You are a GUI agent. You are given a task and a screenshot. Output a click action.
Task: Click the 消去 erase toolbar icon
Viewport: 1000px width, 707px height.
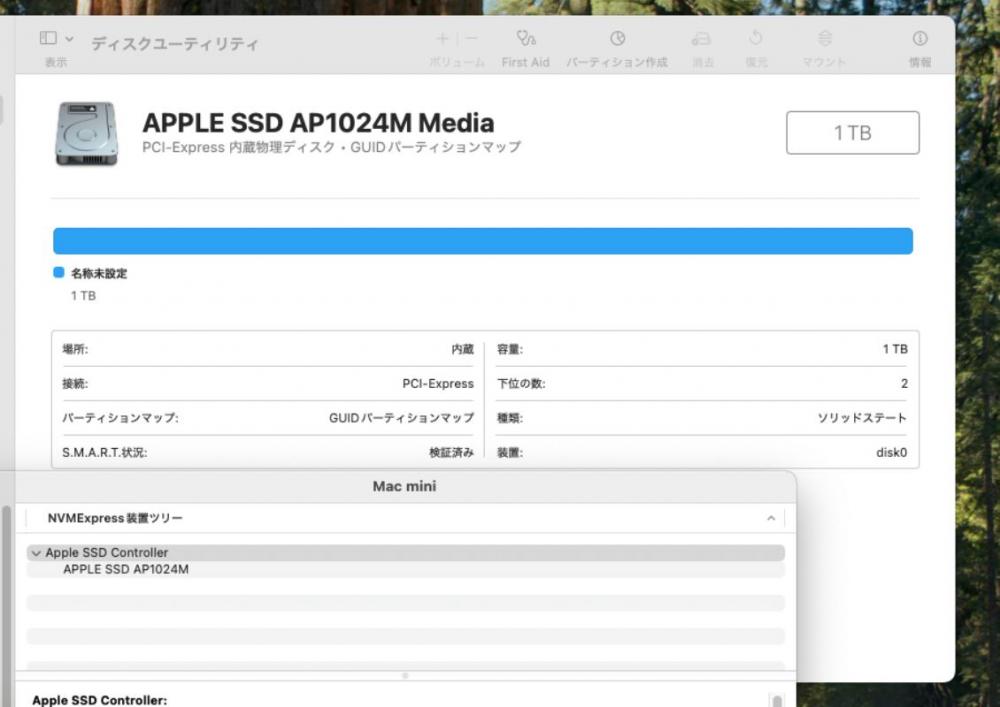702,39
